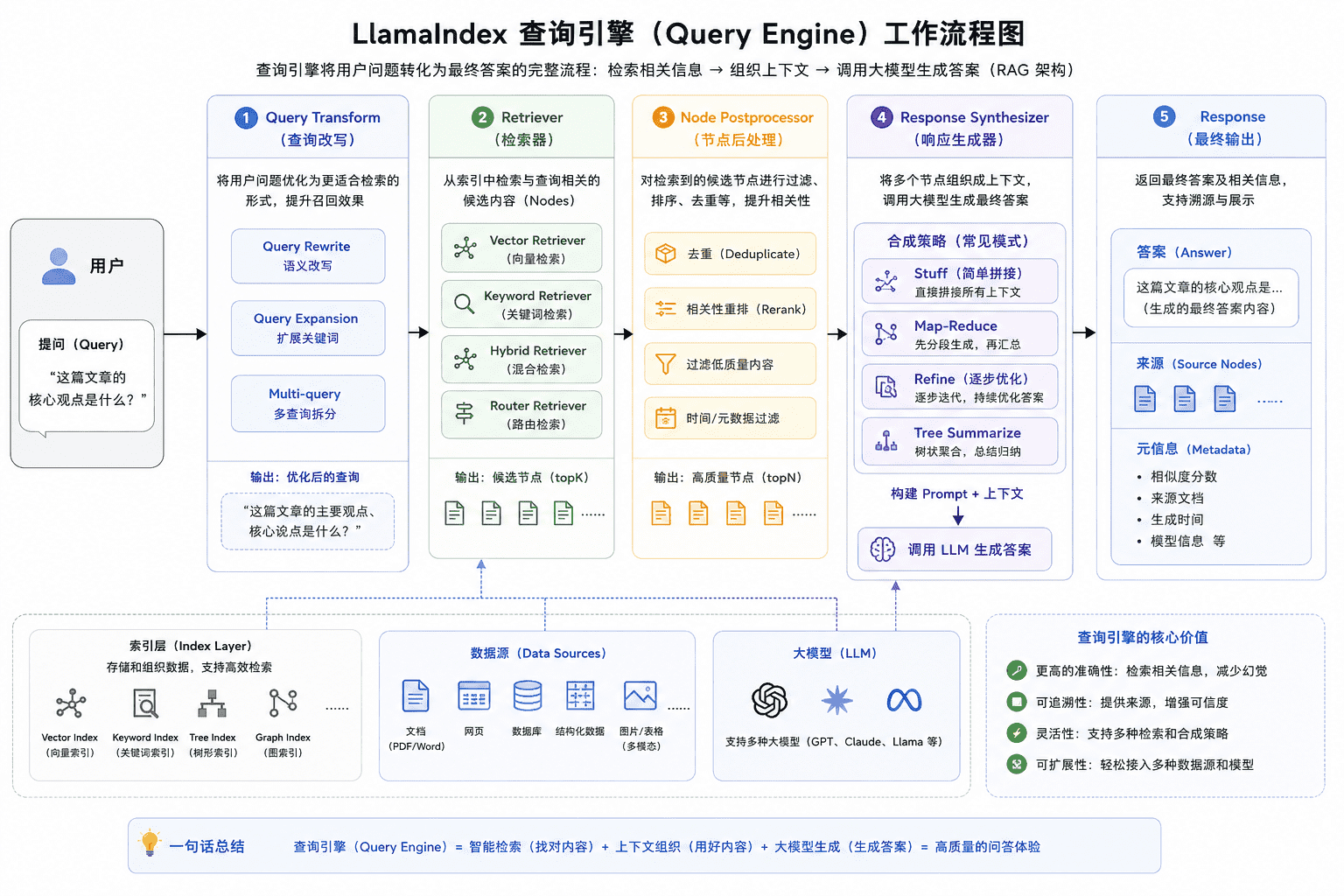The image size is (1344, 896).
Task: Click the image/table multimodal icon
Action: [640, 696]
